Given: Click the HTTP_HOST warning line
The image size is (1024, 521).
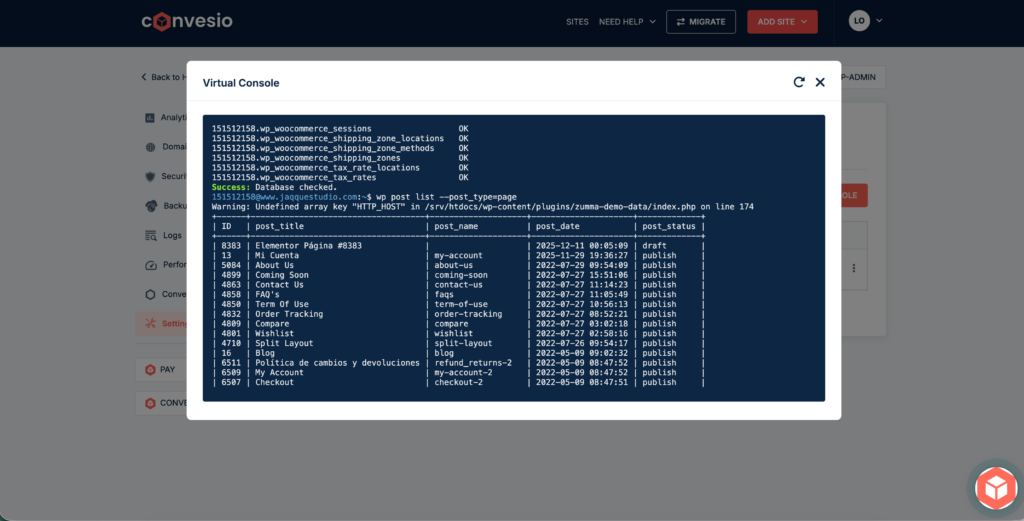Looking at the screenshot, I should click(483, 206).
